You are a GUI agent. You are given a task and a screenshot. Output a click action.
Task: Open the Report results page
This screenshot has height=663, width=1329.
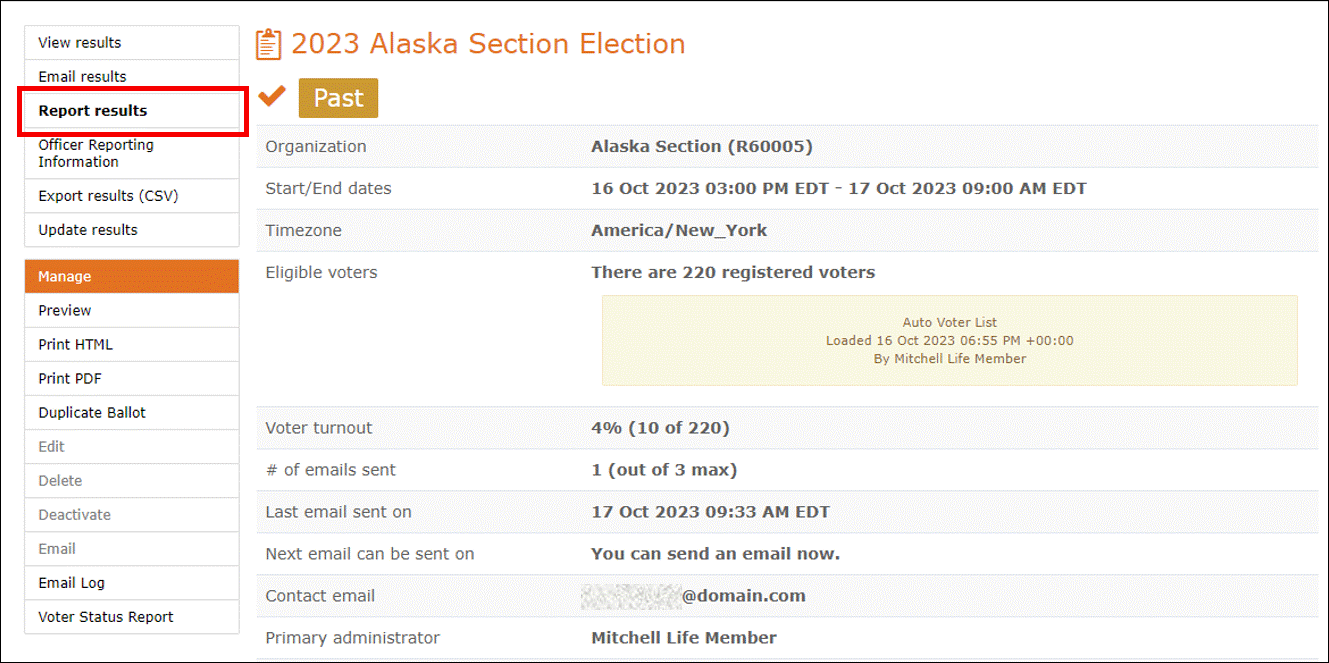[x=132, y=111]
